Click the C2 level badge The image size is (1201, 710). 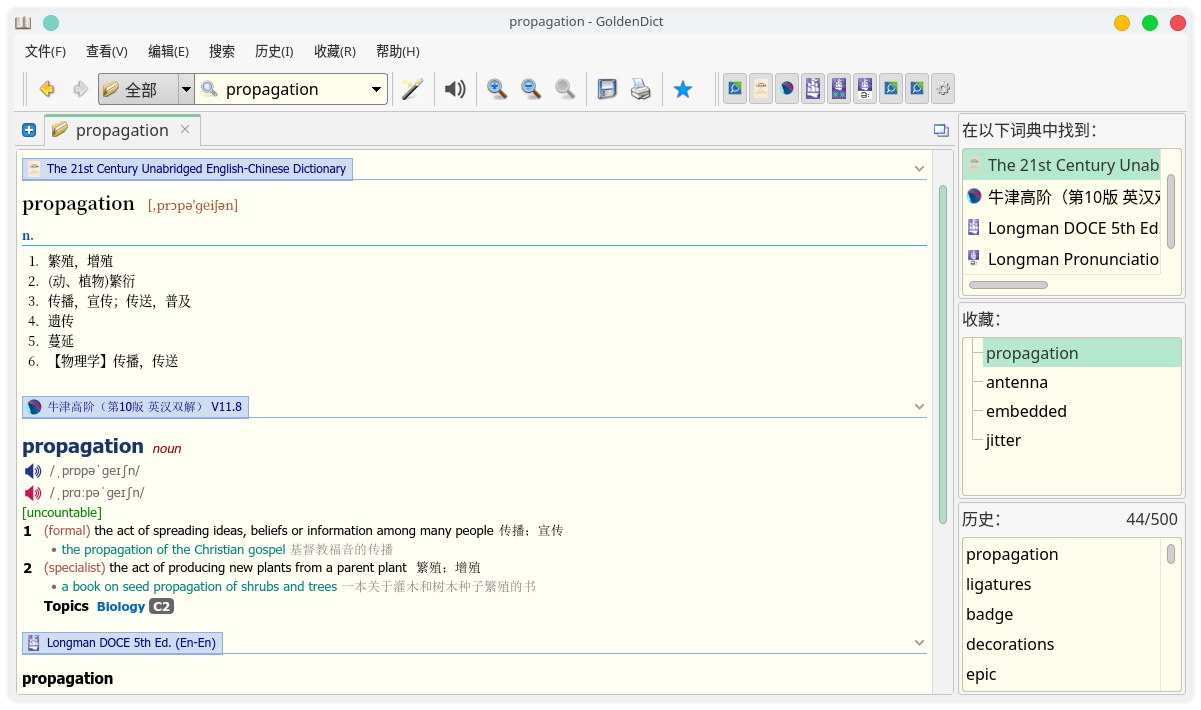click(x=161, y=606)
